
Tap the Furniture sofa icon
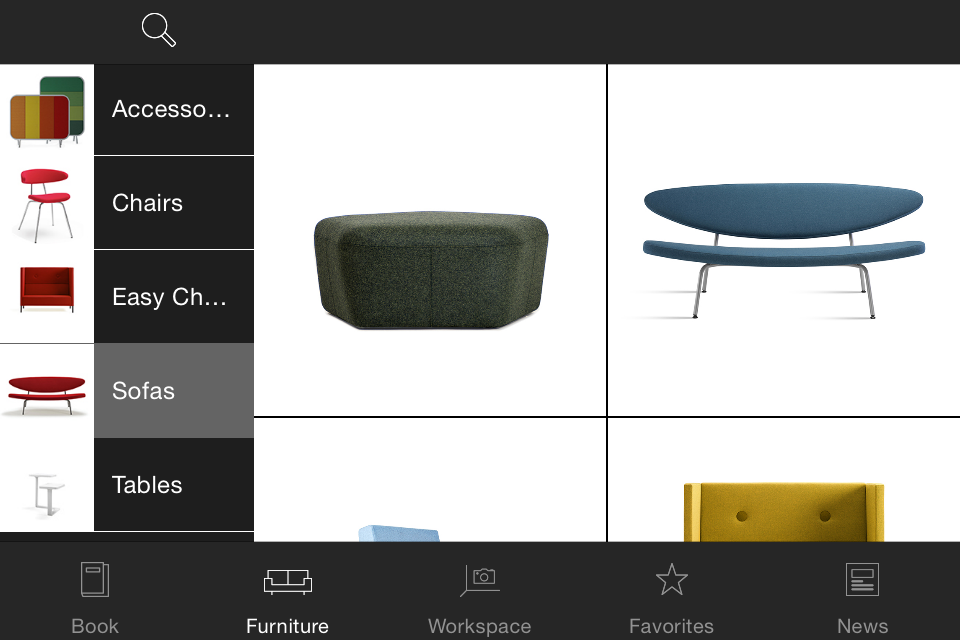point(288,581)
